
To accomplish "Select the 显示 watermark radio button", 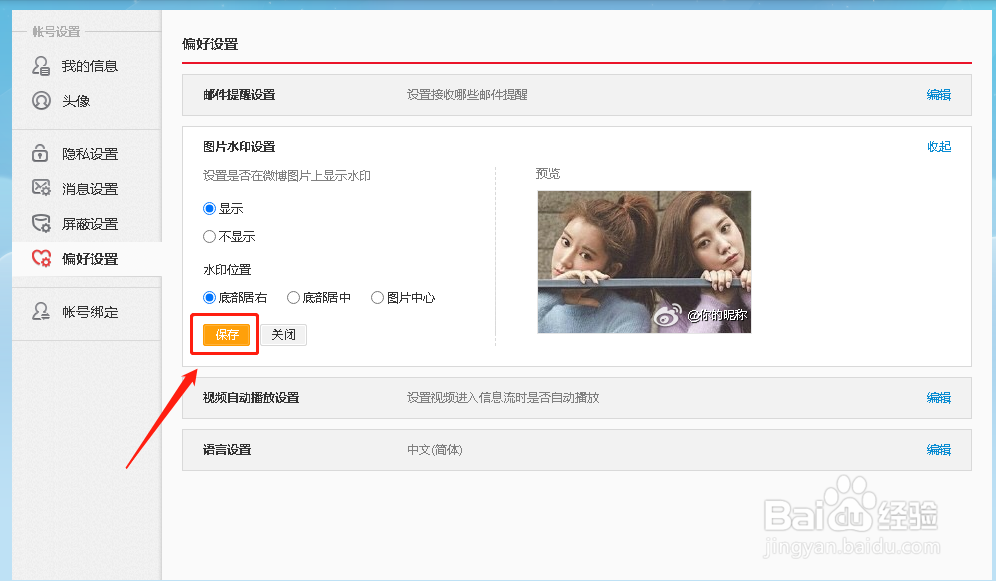I will (x=209, y=208).
